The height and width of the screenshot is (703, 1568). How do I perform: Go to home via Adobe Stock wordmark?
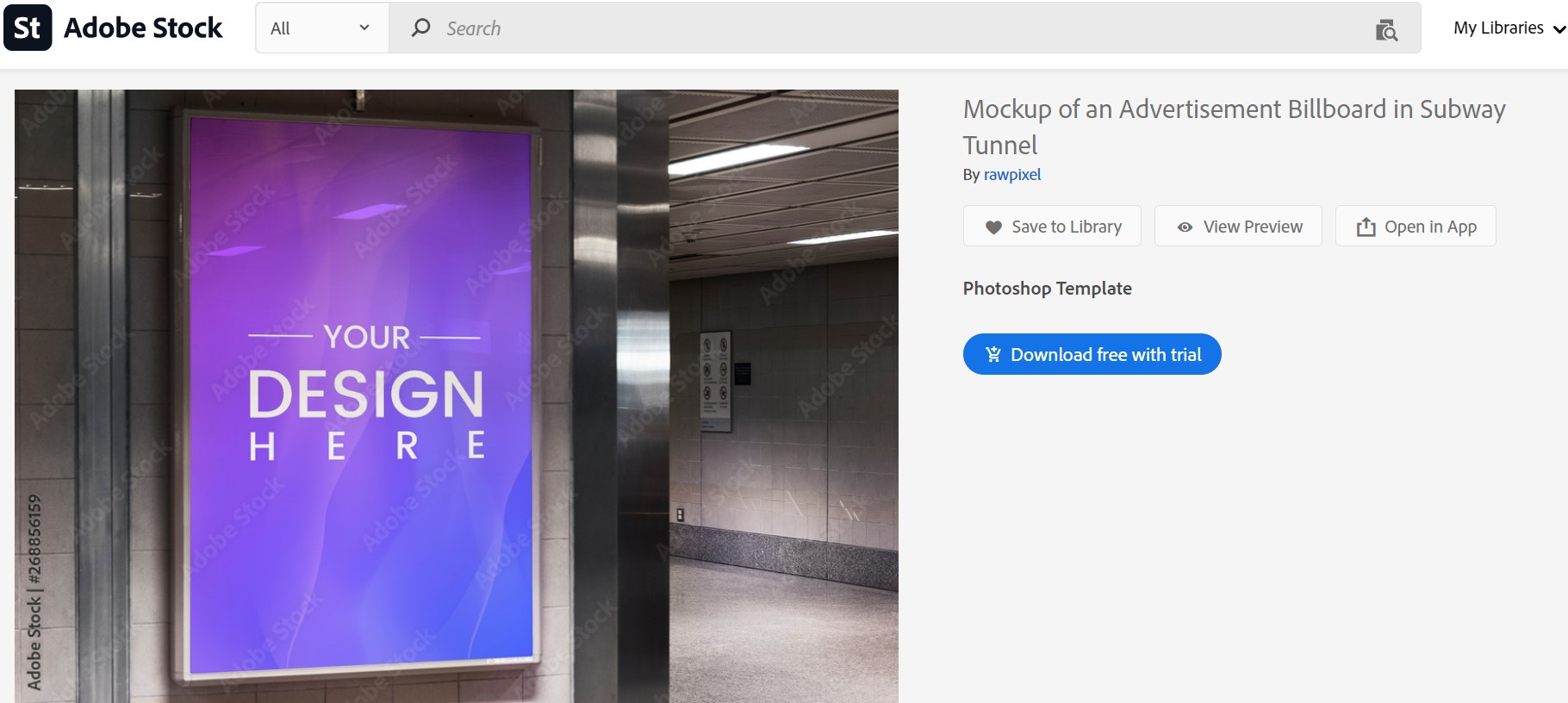pos(143,28)
